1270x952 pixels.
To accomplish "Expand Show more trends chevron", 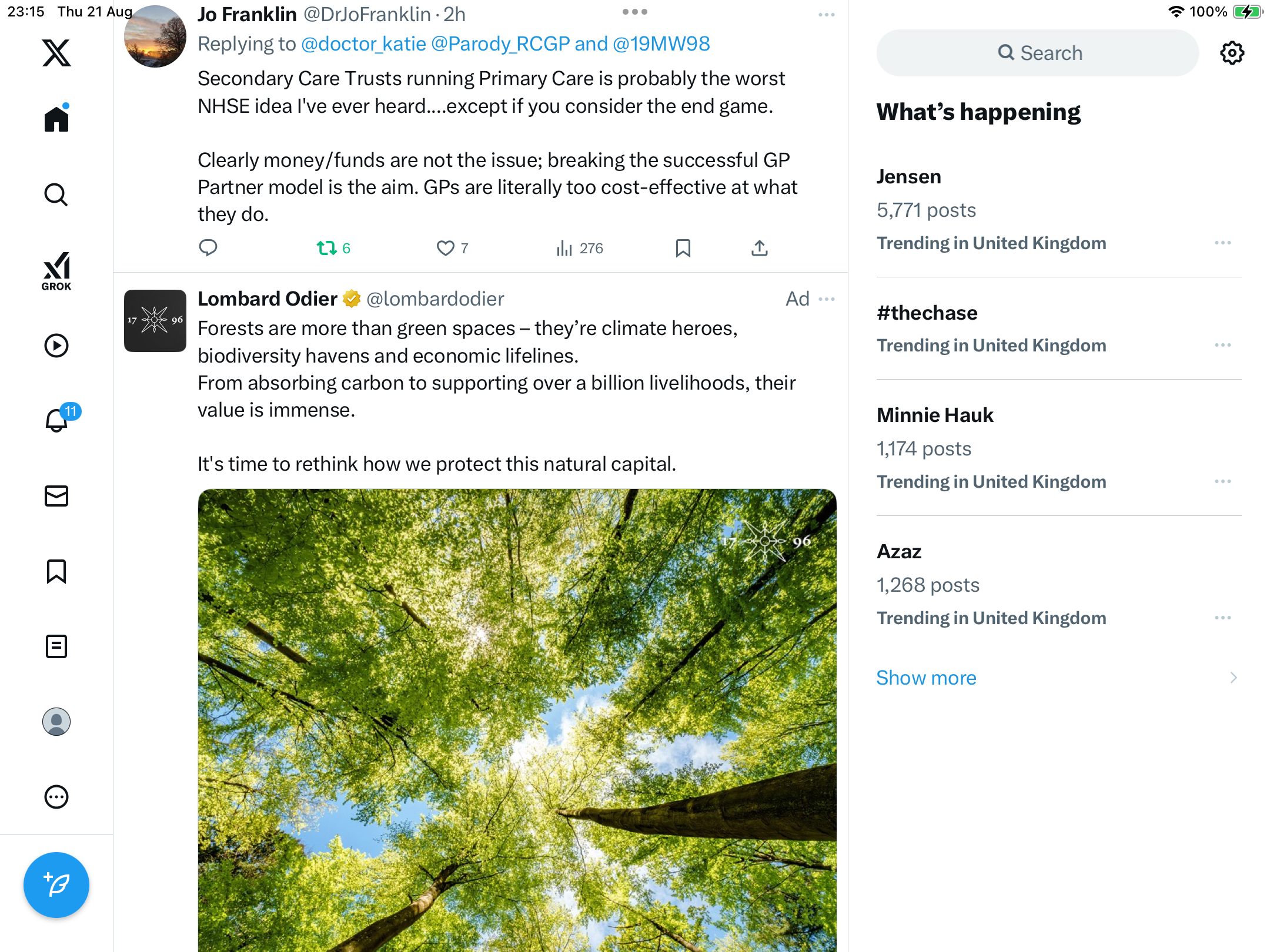I will point(1234,678).
